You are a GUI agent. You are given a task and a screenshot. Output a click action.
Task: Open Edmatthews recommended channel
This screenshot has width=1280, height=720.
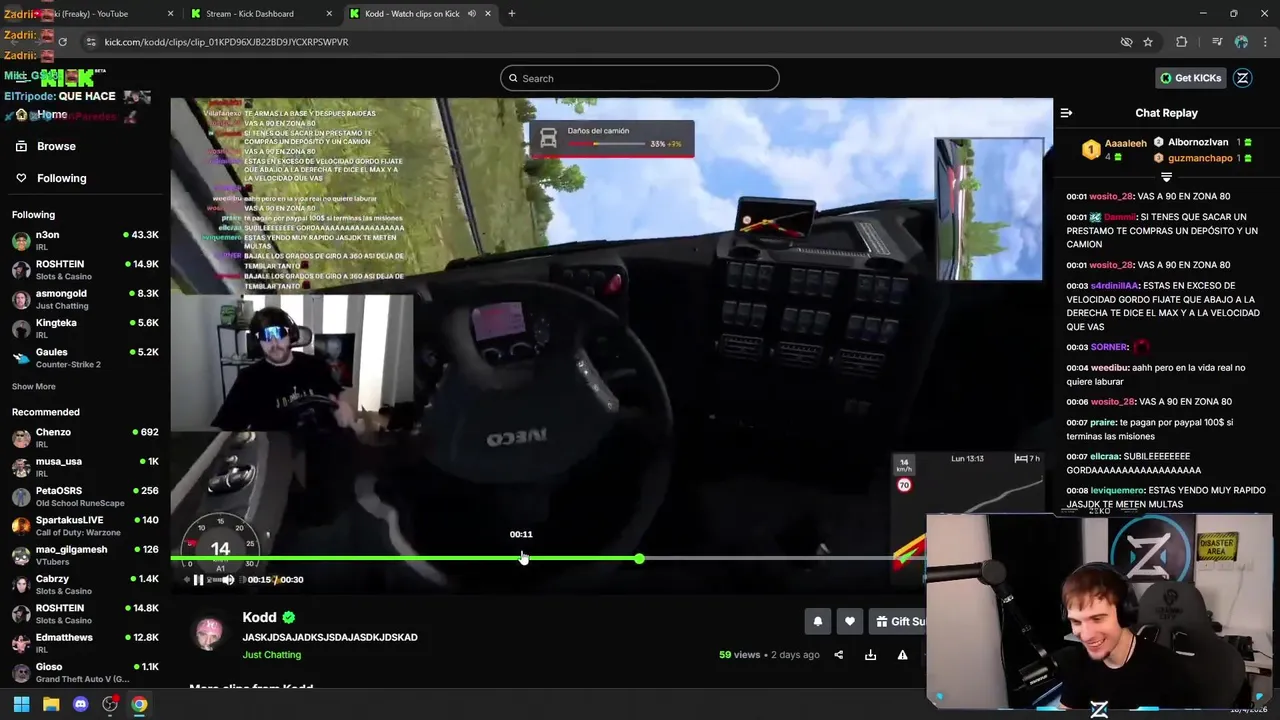pyautogui.click(x=85, y=643)
